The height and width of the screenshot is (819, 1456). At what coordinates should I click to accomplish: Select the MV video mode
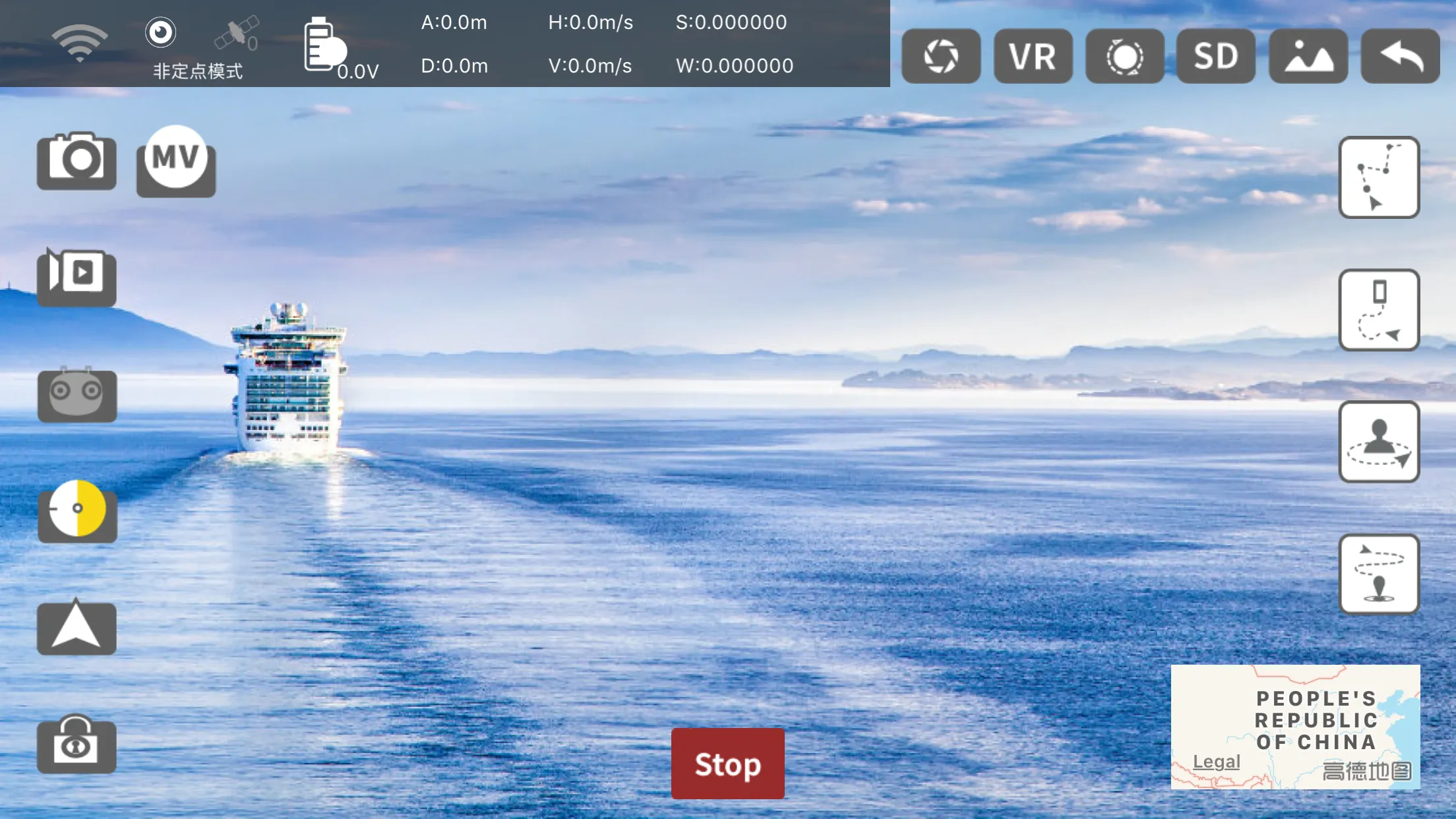[x=176, y=160]
